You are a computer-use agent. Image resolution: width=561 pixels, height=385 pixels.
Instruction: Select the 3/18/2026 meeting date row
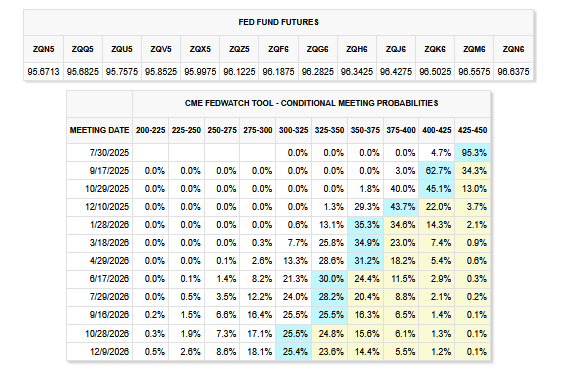pos(278,243)
